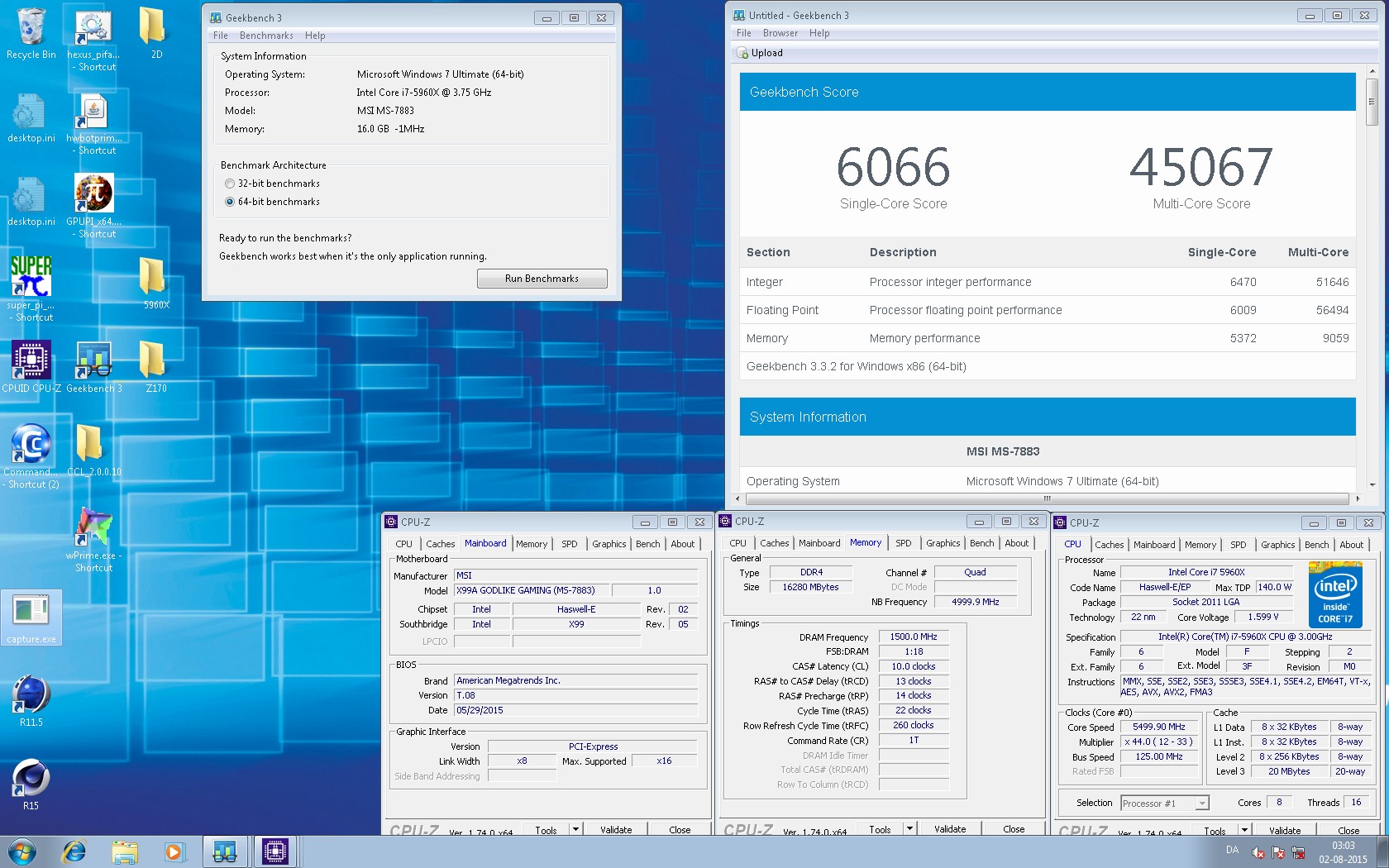Click Tools button in Mainboard CPU-Z window
This screenshot has height=868, width=1389.
(546, 829)
